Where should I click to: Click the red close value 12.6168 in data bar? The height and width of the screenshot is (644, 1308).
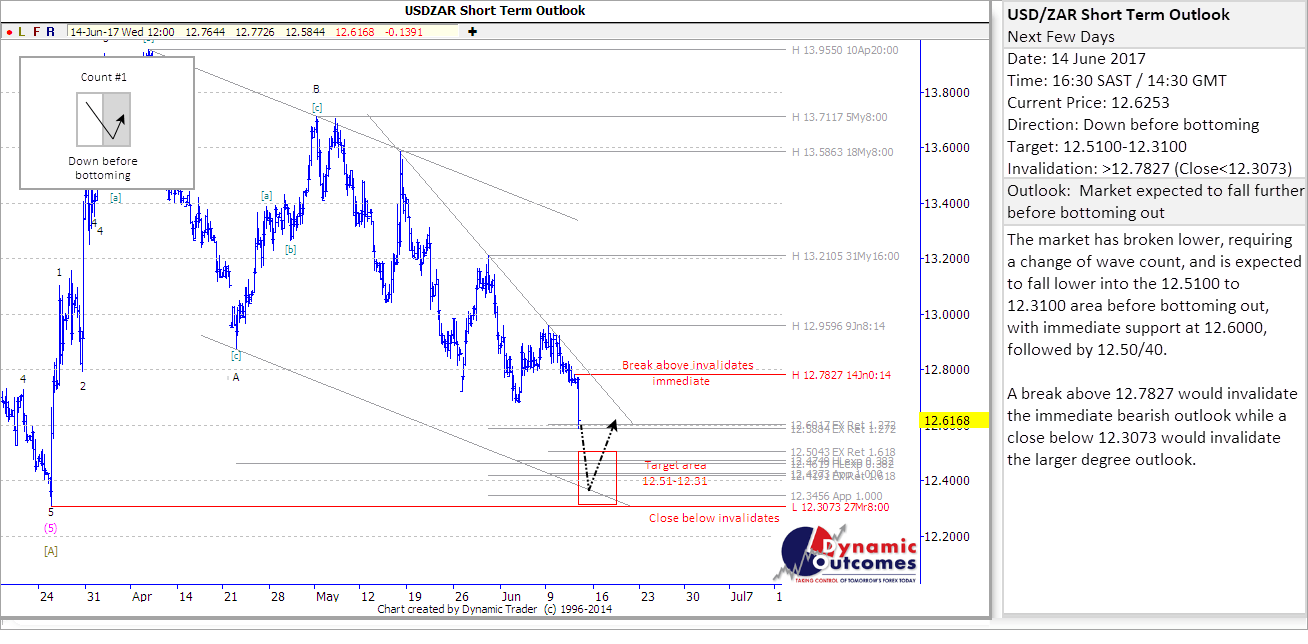pyautogui.click(x=355, y=32)
